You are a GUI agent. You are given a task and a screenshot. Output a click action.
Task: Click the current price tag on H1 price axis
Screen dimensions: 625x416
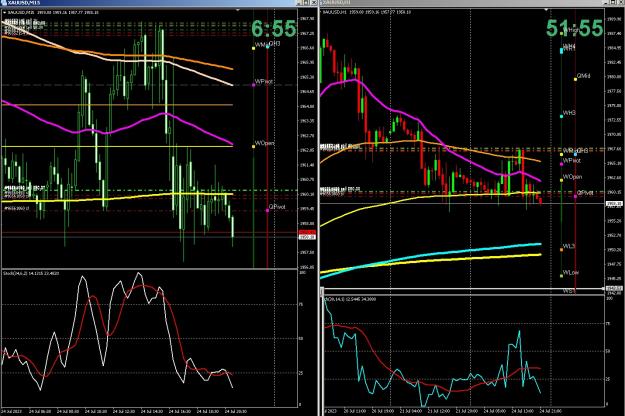[x=614, y=204]
